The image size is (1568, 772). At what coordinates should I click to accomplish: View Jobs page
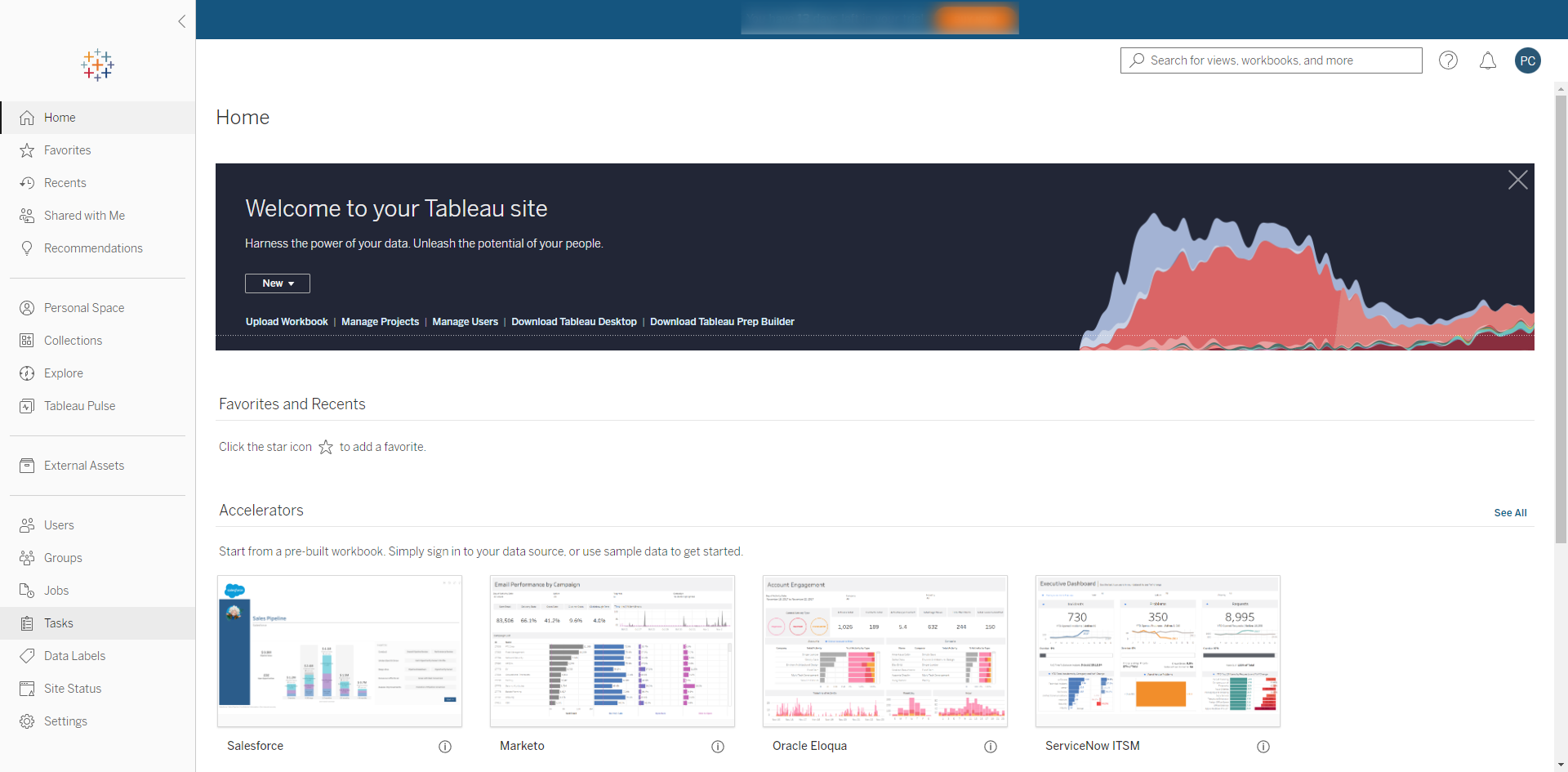(x=98, y=591)
